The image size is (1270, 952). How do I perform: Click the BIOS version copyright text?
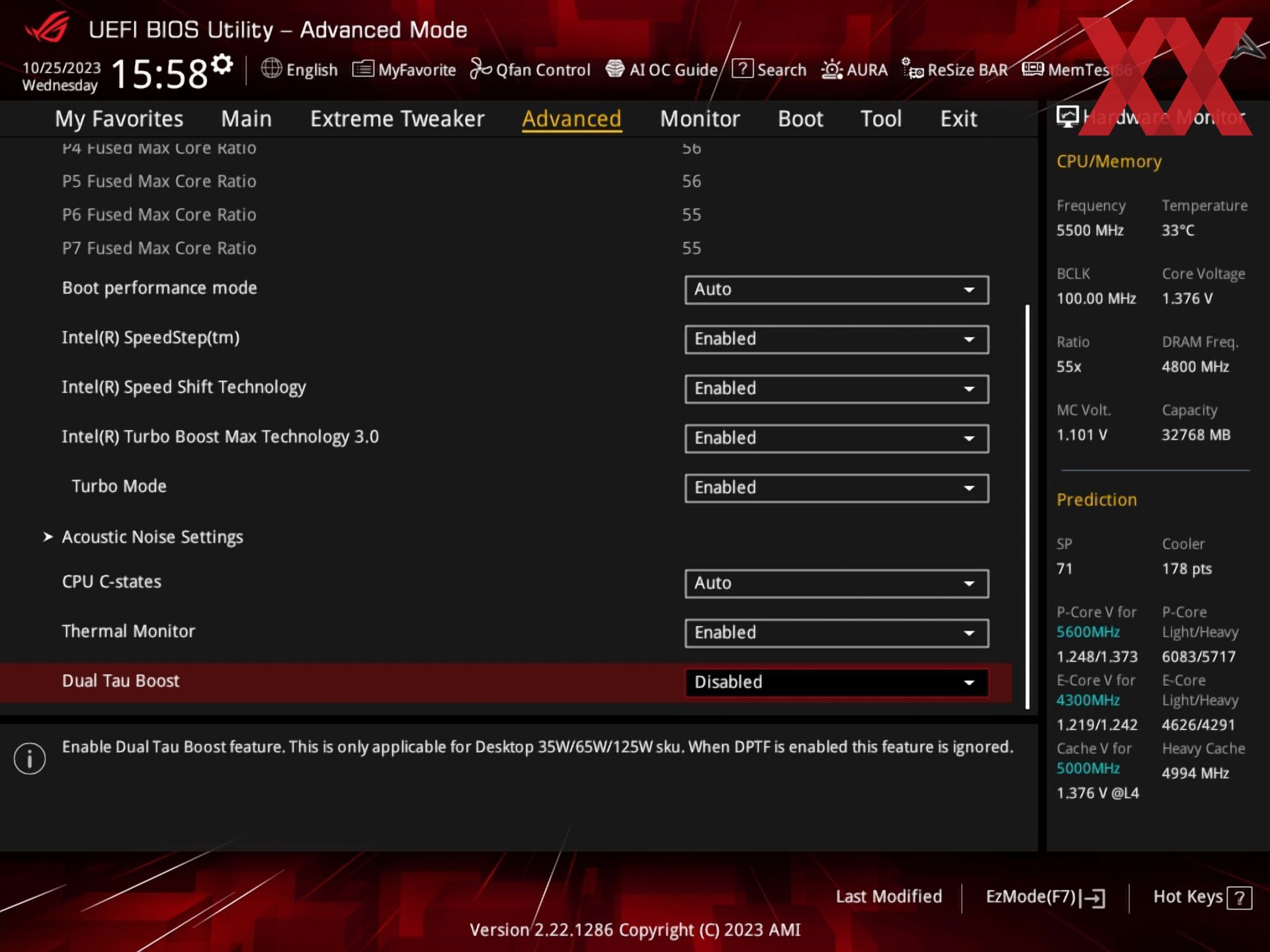[x=635, y=930]
